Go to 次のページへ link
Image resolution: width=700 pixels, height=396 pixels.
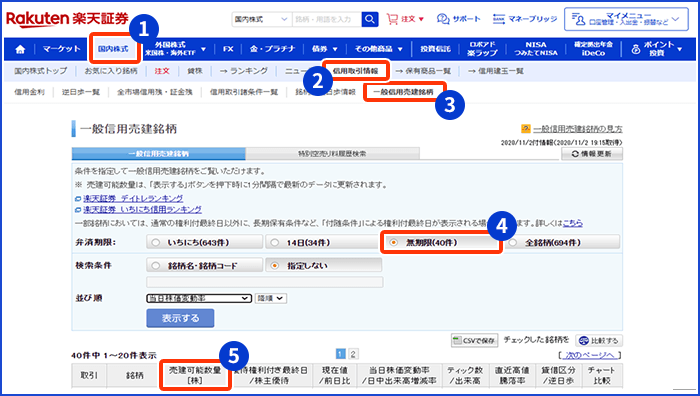pos(590,355)
